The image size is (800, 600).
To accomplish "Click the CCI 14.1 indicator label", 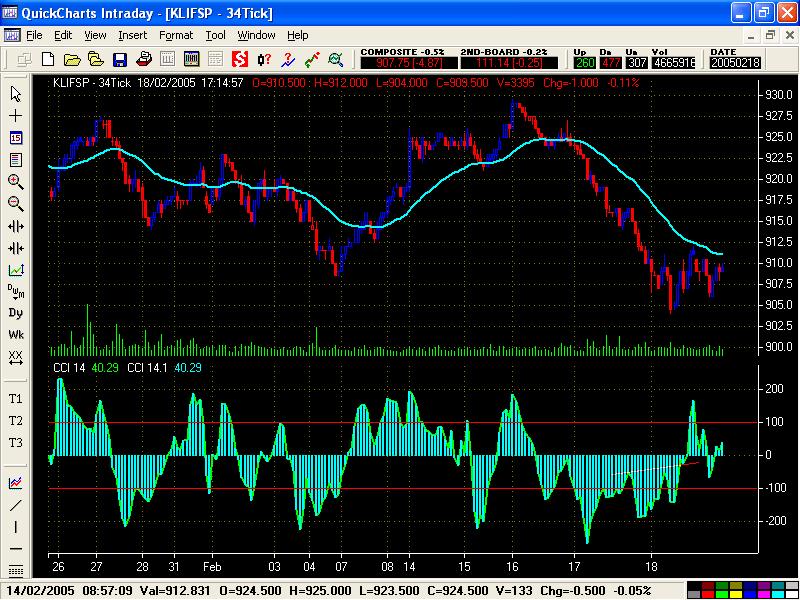I will (147, 368).
